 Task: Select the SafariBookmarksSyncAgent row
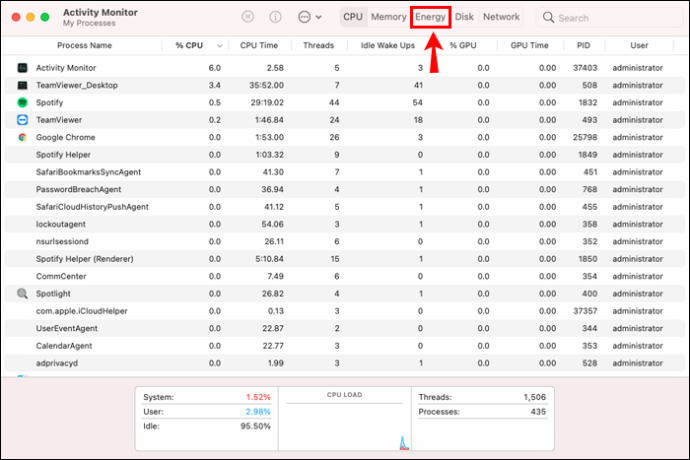[345, 172]
